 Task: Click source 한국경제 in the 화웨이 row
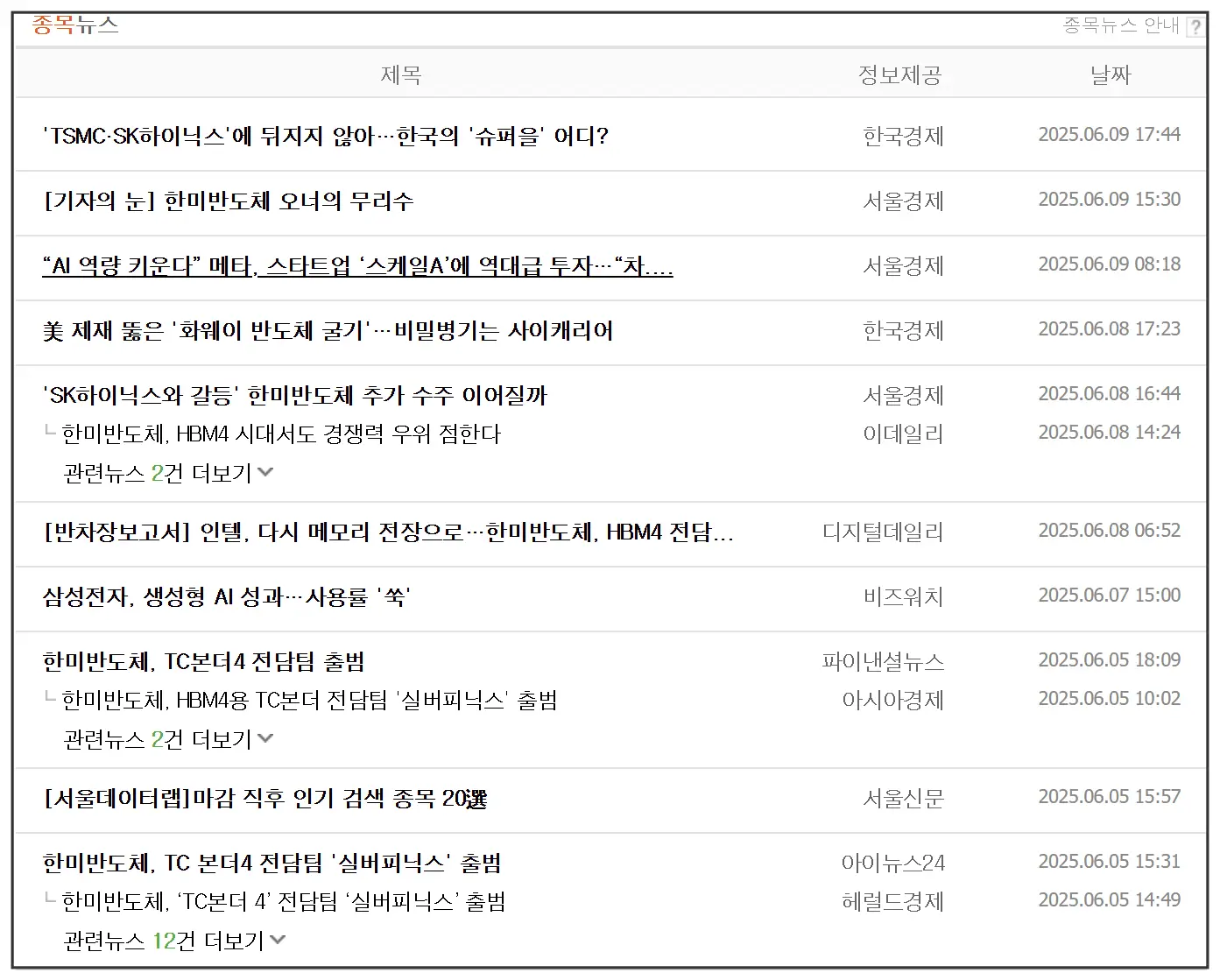pos(903,331)
